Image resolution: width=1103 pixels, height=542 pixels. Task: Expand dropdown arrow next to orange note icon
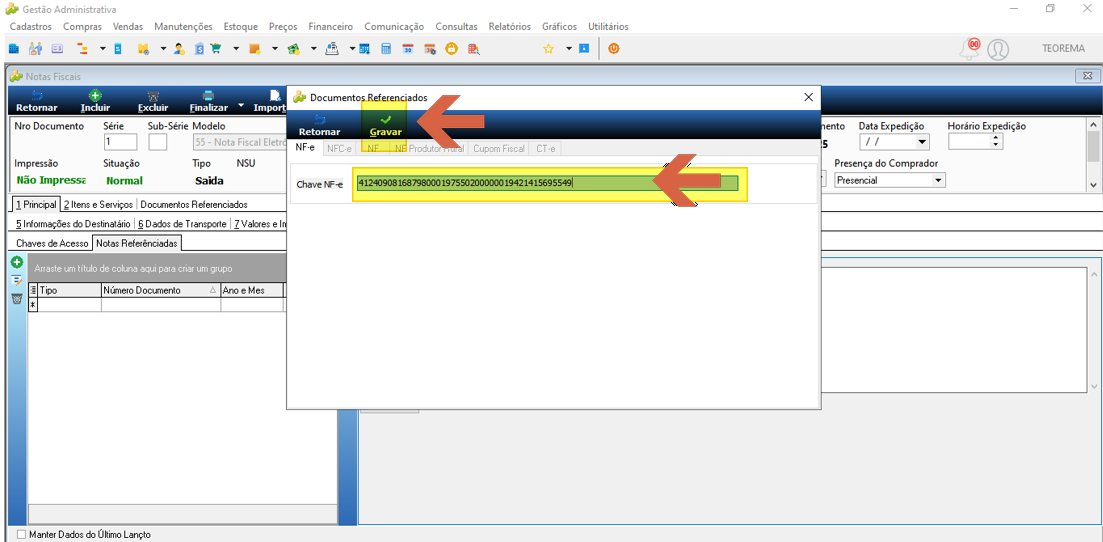(x=275, y=49)
